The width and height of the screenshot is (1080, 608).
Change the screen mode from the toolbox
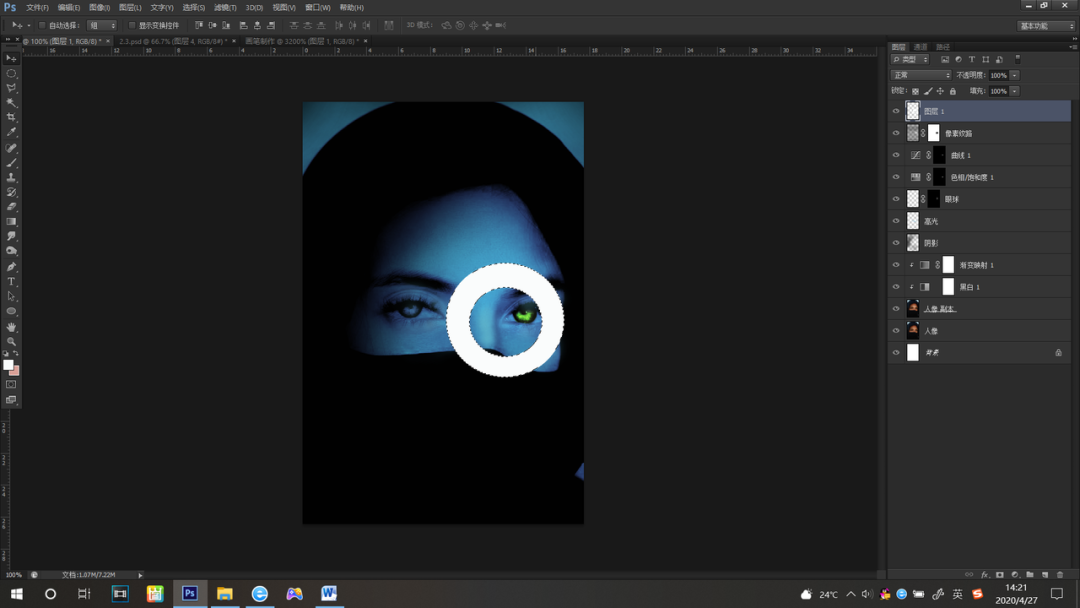click(11, 399)
